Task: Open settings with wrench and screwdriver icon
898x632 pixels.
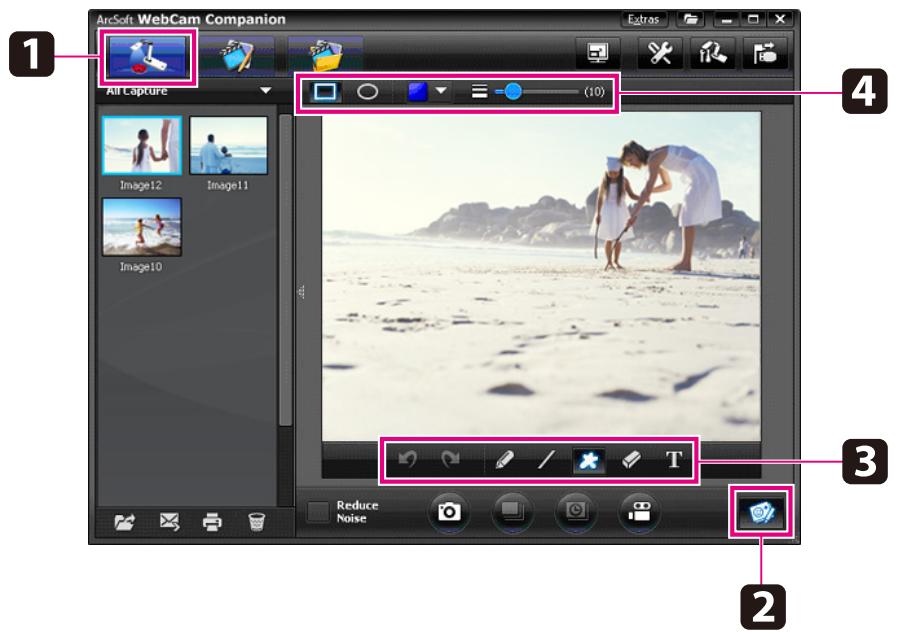Action: 660,54
